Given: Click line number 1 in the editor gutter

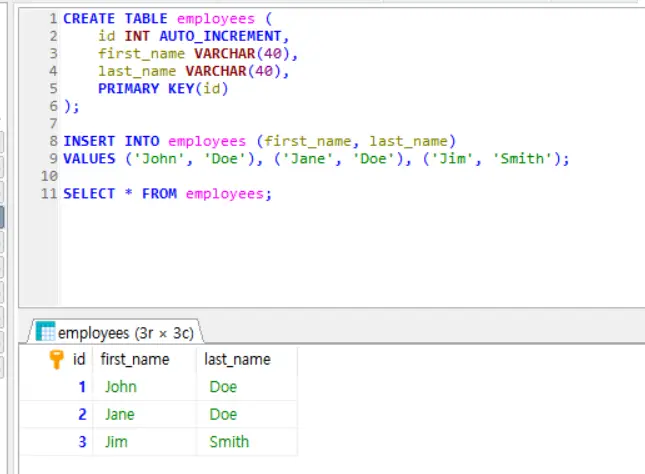Looking at the screenshot, I should pos(53,19).
